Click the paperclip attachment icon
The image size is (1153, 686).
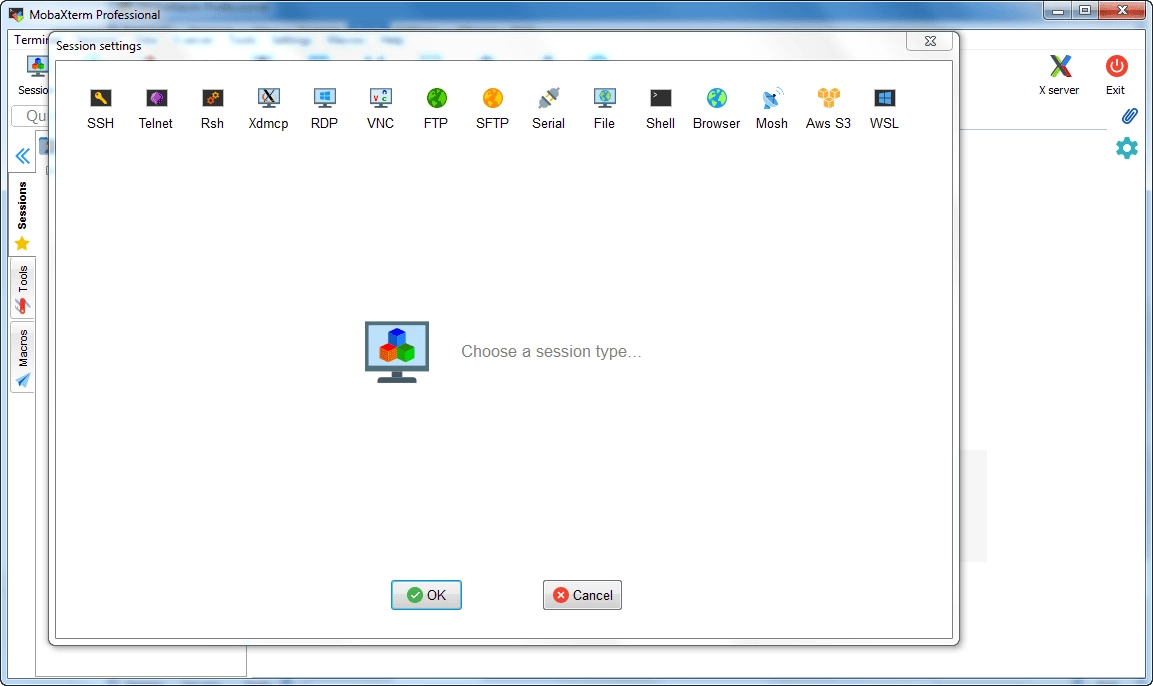(1129, 116)
